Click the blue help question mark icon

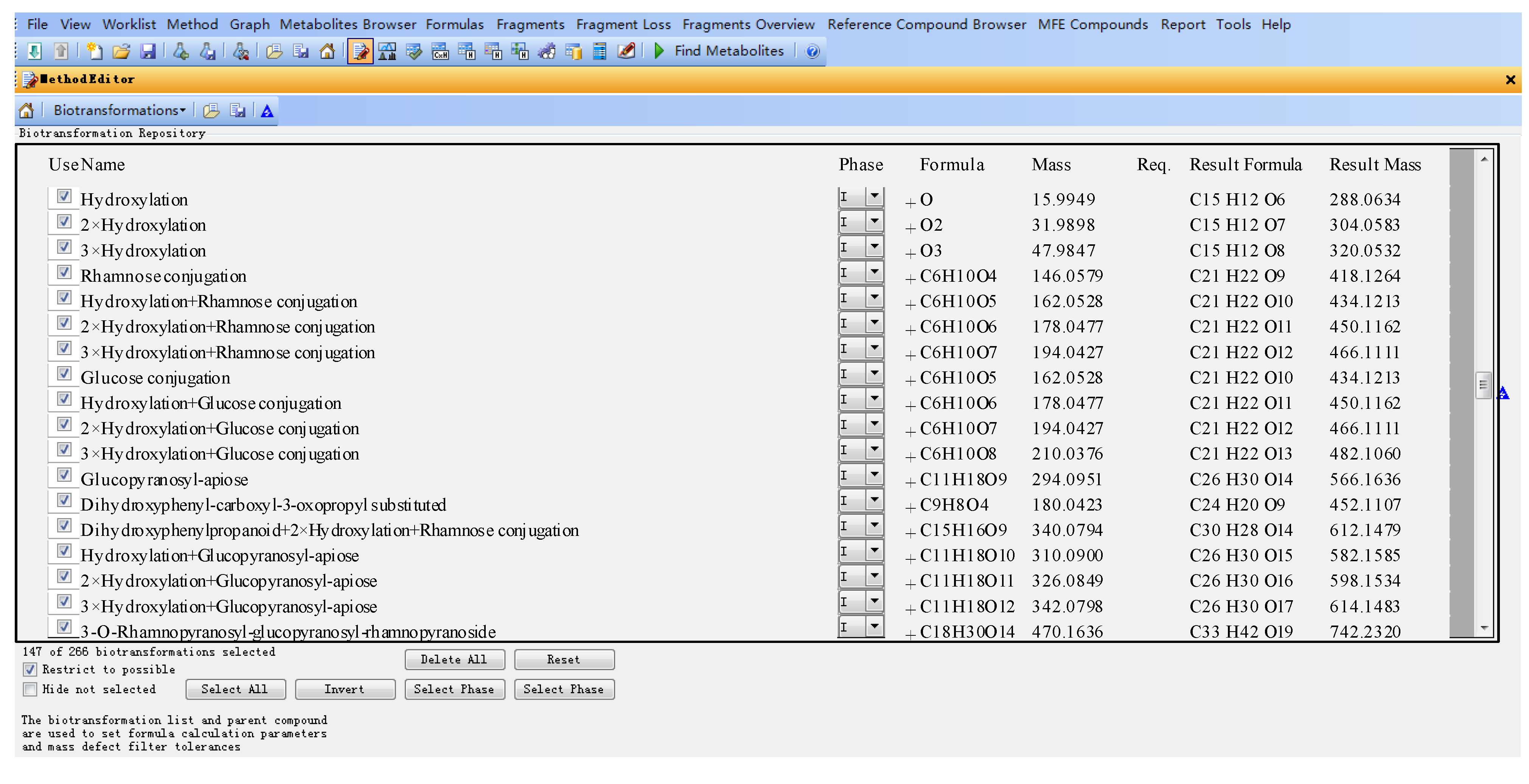point(812,52)
